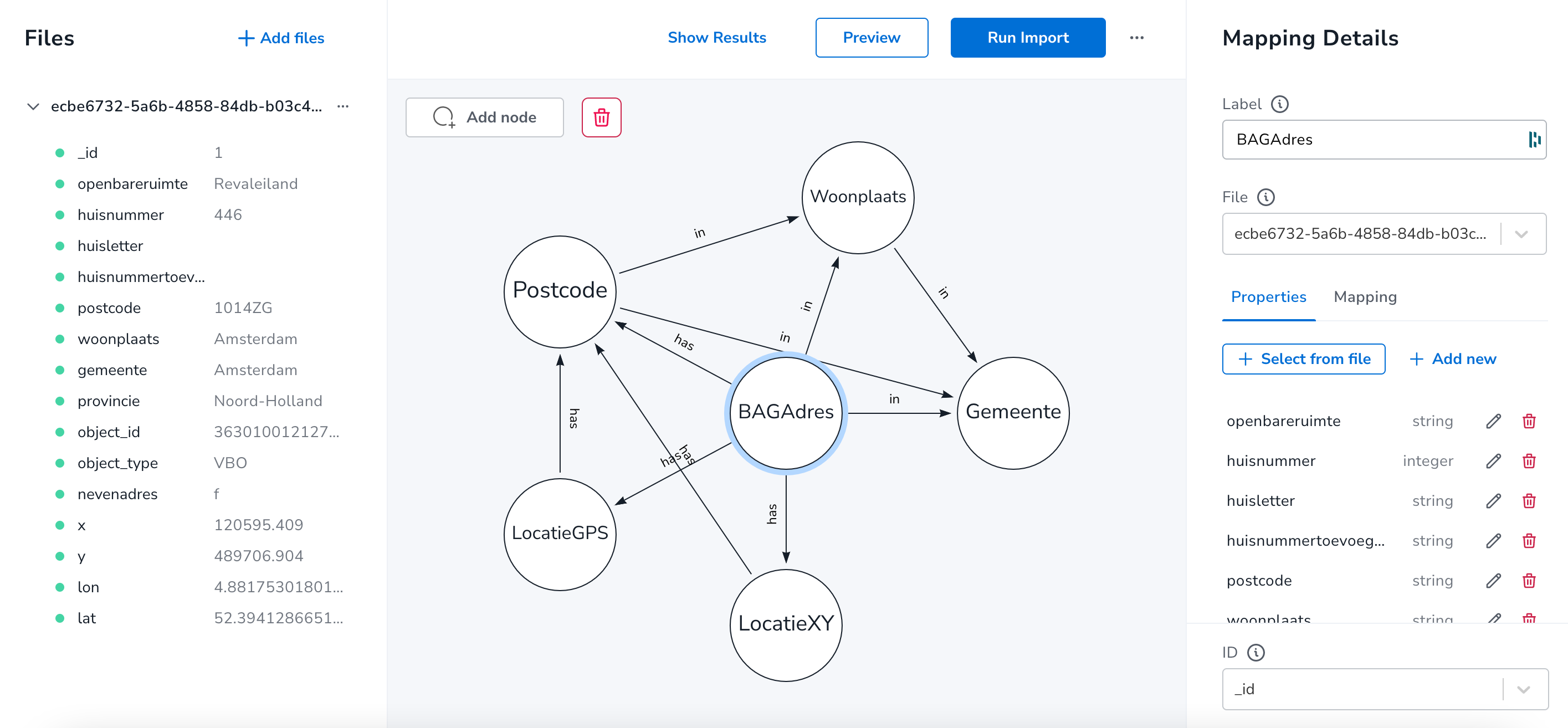Click the info icon next to Label
This screenshot has width=1568, height=728.
coord(1282,104)
